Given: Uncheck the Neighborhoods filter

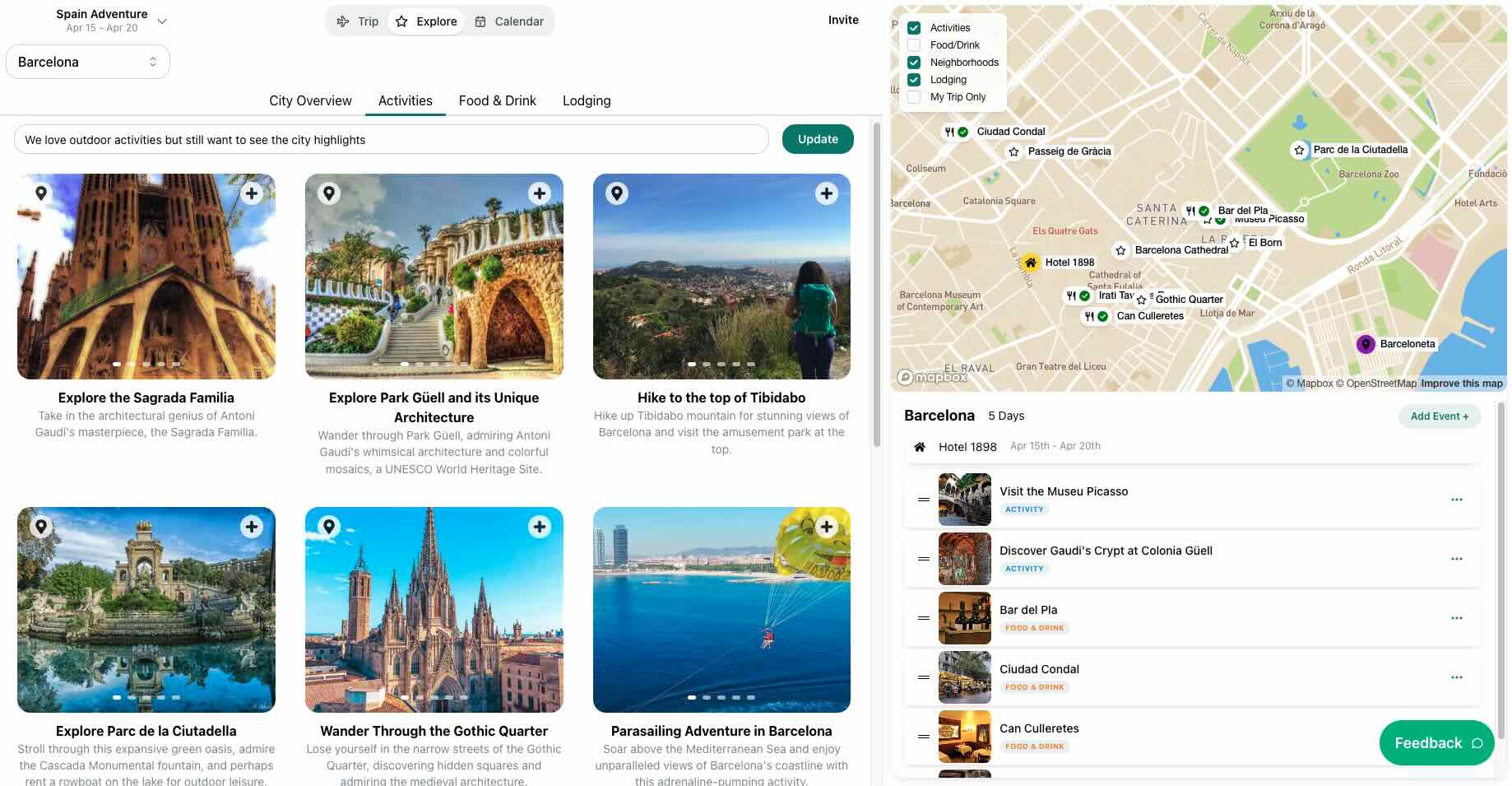Looking at the screenshot, I should click(914, 62).
